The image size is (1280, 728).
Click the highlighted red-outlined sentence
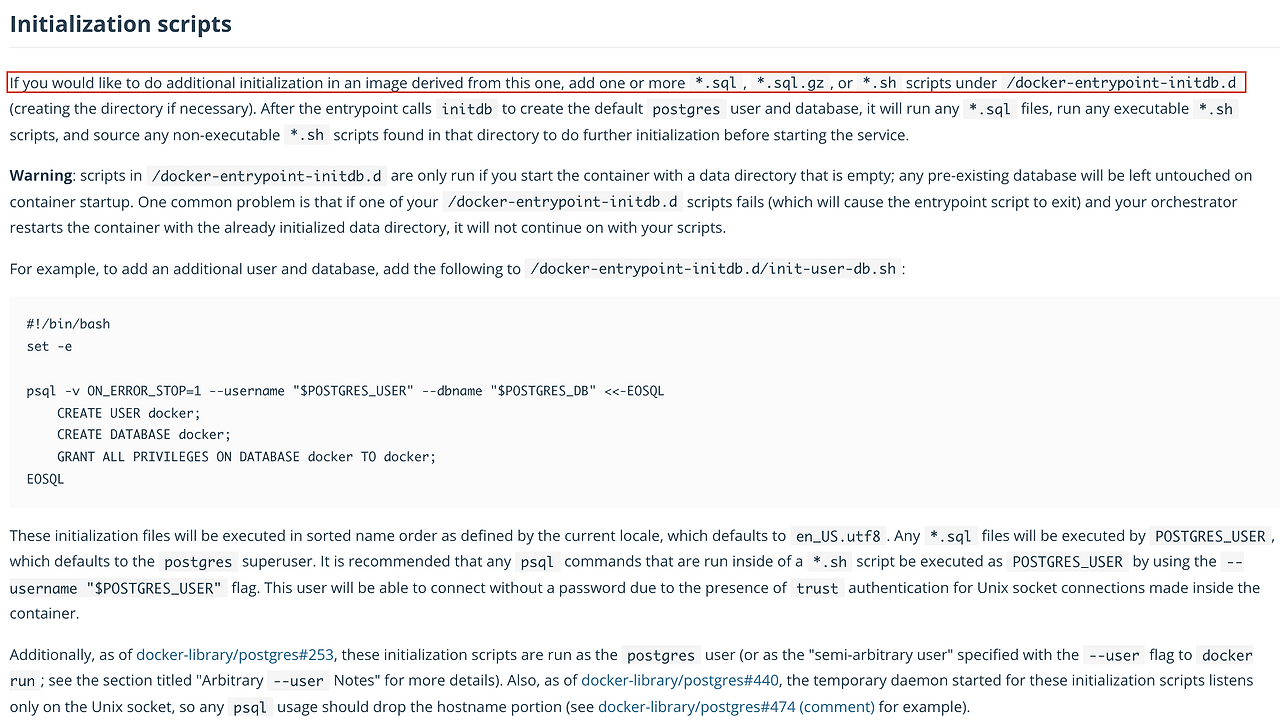click(626, 83)
